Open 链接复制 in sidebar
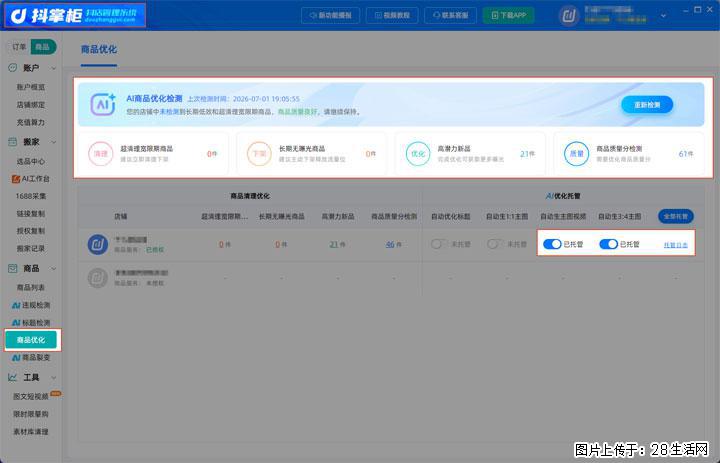 31,214
